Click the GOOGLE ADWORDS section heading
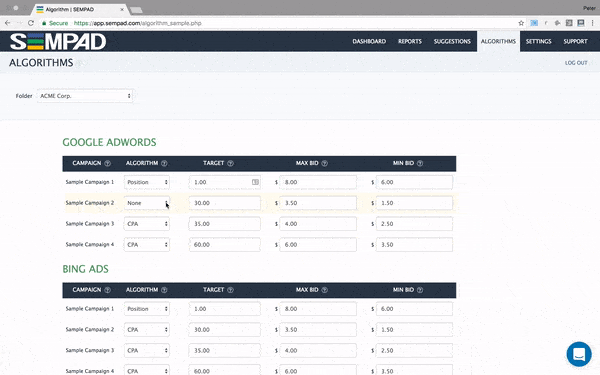The height and width of the screenshot is (375, 600). [x=109, y=142]
